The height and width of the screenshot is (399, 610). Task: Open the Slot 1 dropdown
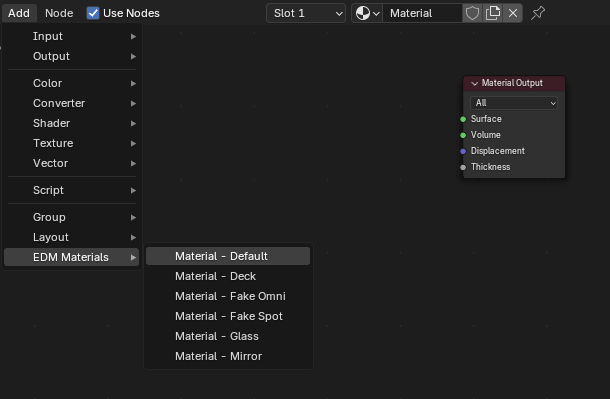[306, 13]
